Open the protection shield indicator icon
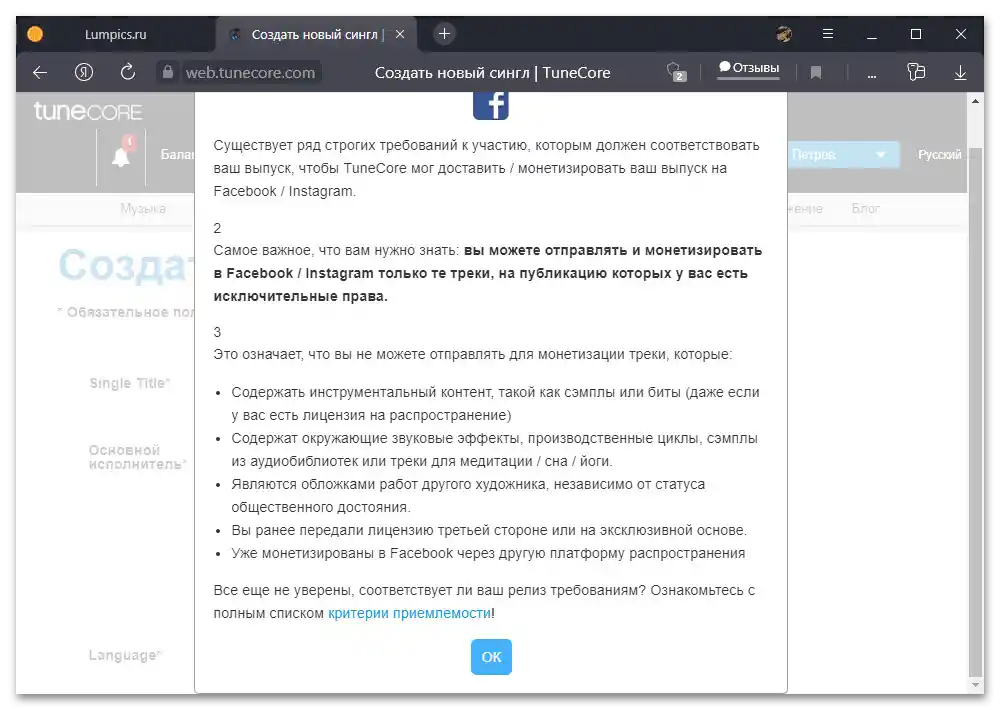This screenshot has width=1000, height=710. [676, 71]
